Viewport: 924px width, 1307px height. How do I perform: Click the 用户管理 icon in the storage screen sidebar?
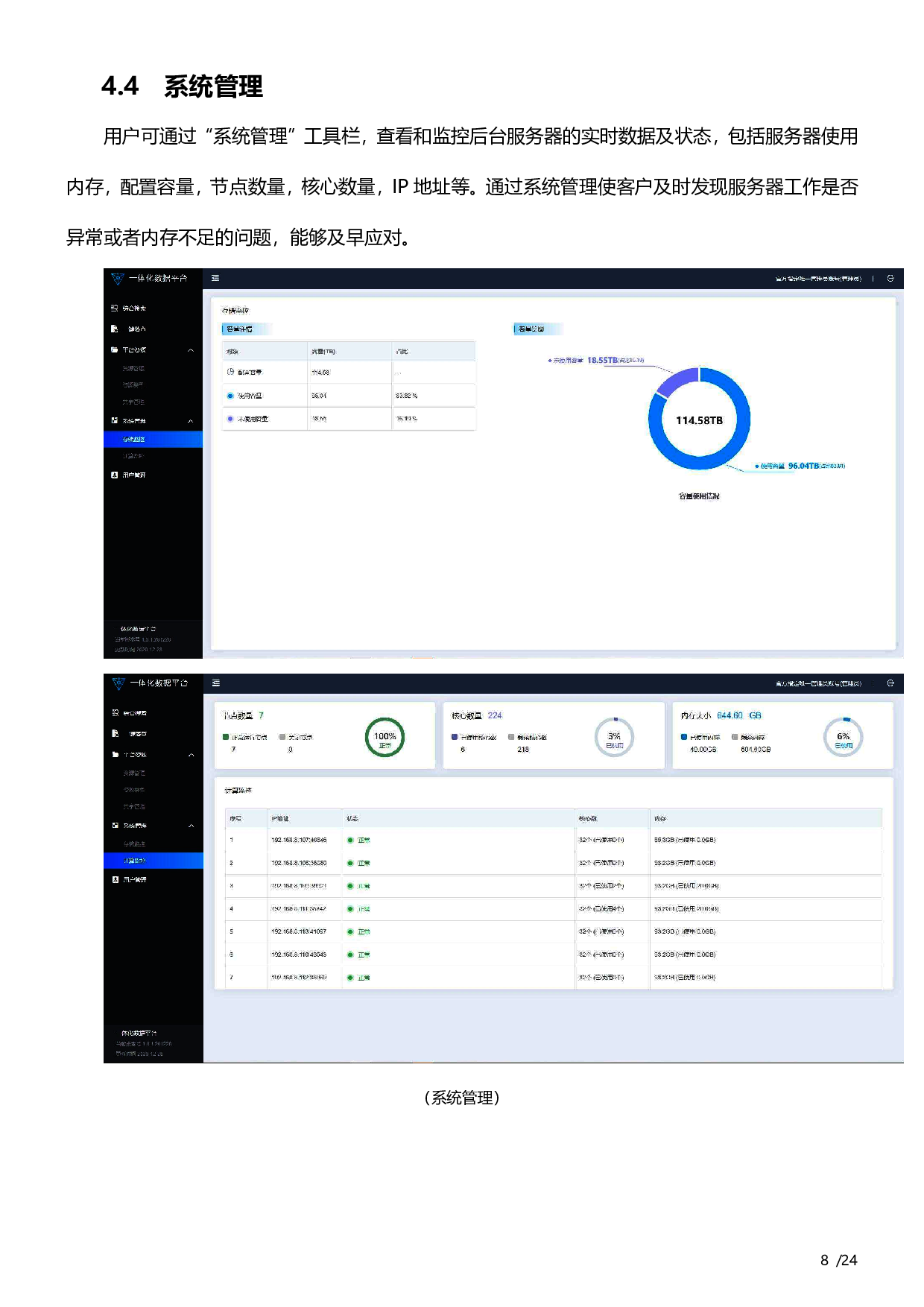coord(115,475)
